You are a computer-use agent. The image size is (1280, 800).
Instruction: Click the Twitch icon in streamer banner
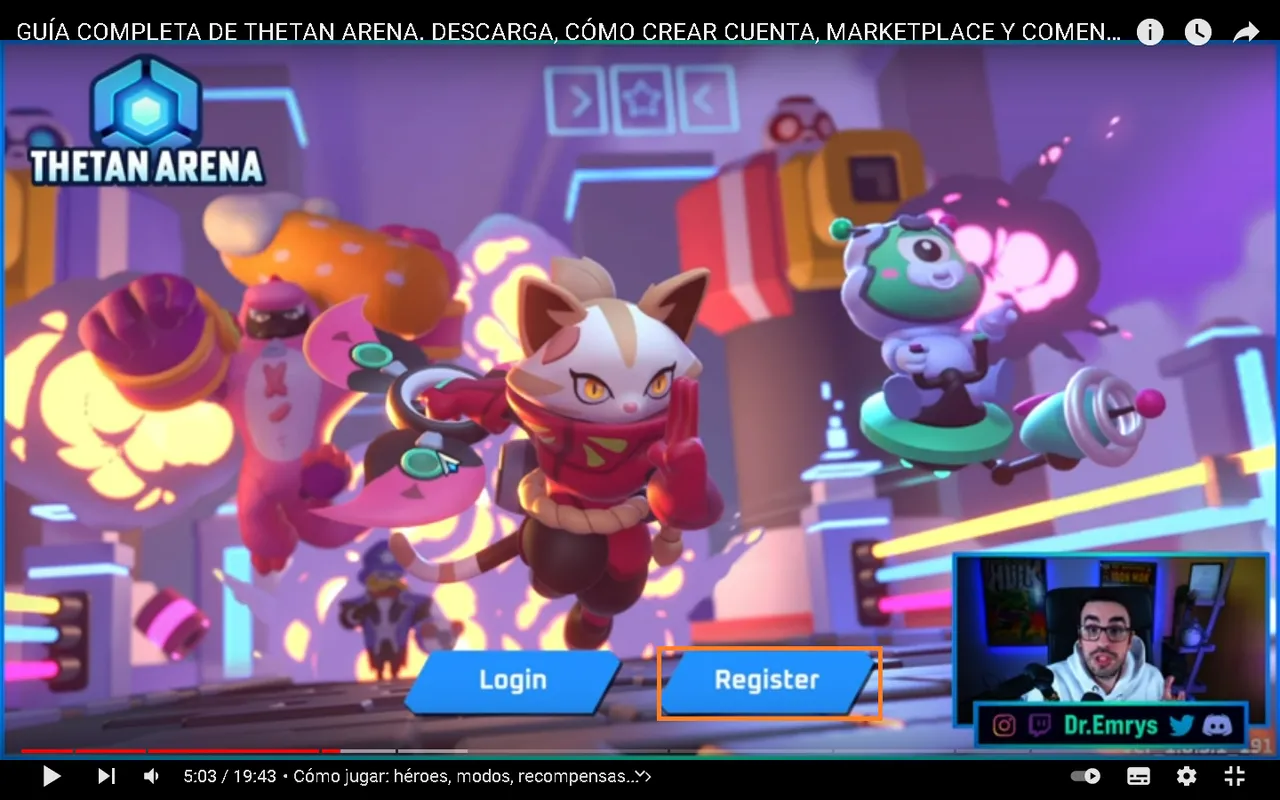click(x=1040, y=725)
